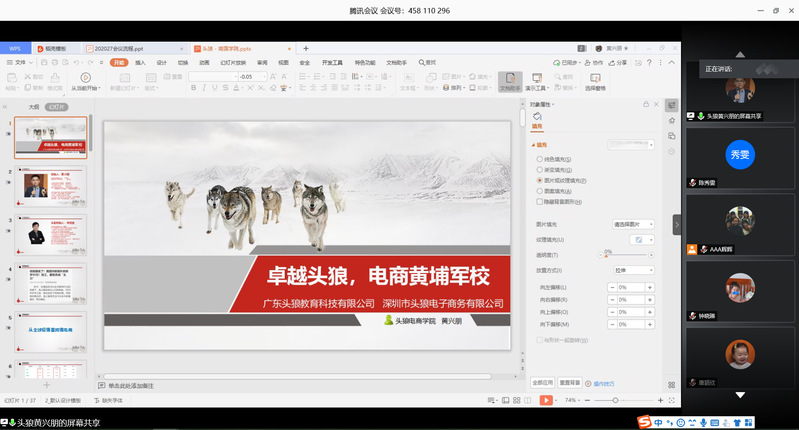
Task: Click the Italic formatting icon
Action: [204, 88]
